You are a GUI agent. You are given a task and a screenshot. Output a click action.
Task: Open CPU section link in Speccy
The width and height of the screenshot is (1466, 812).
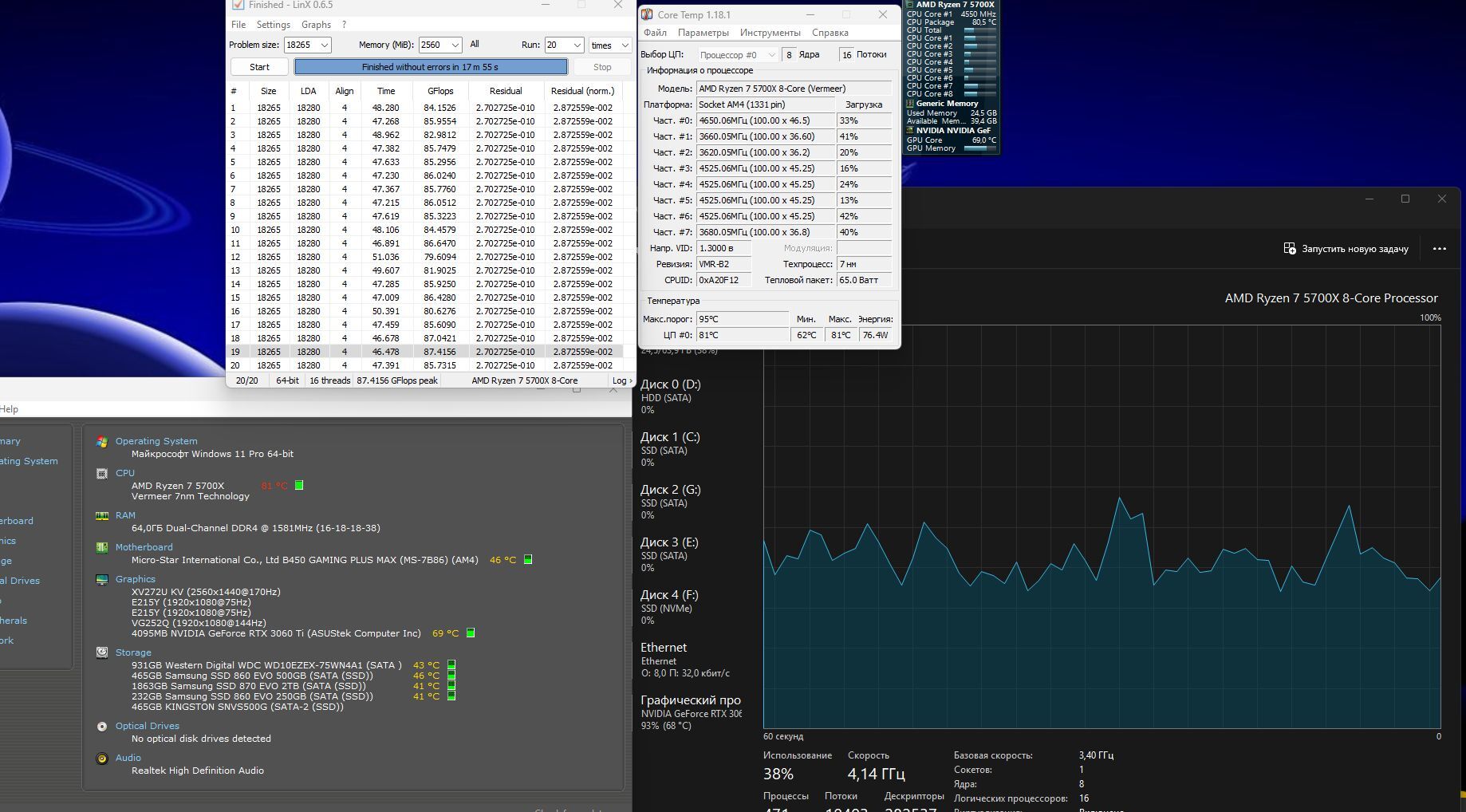click(x=125, y=473)
